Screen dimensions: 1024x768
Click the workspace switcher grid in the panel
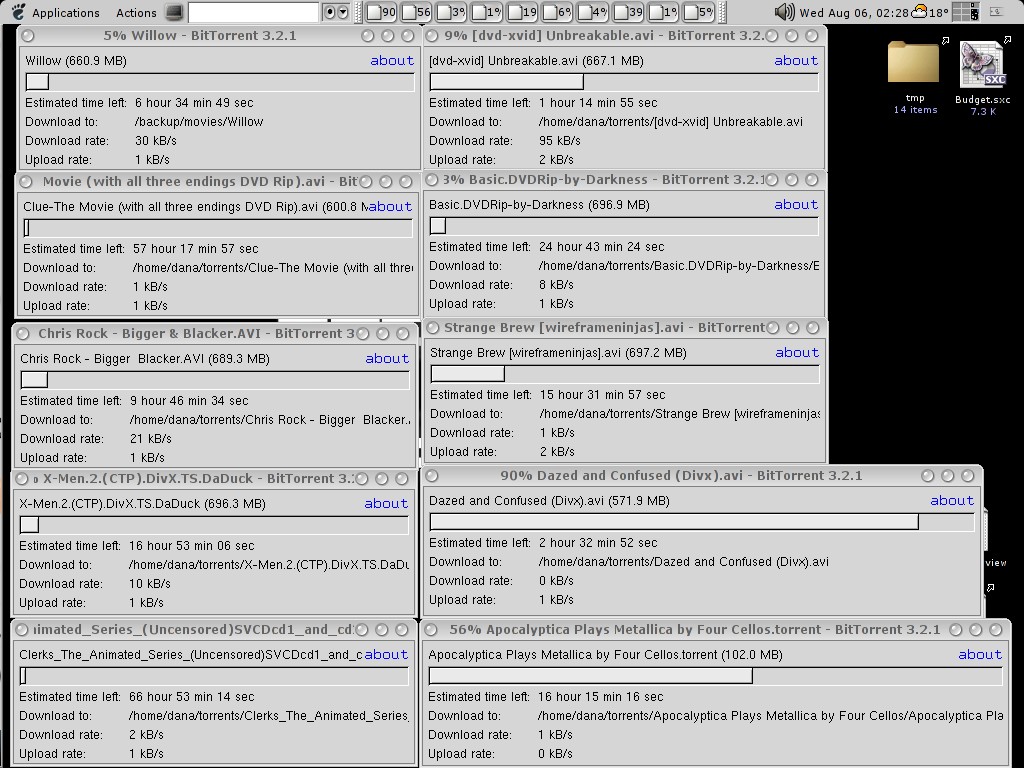966,12
